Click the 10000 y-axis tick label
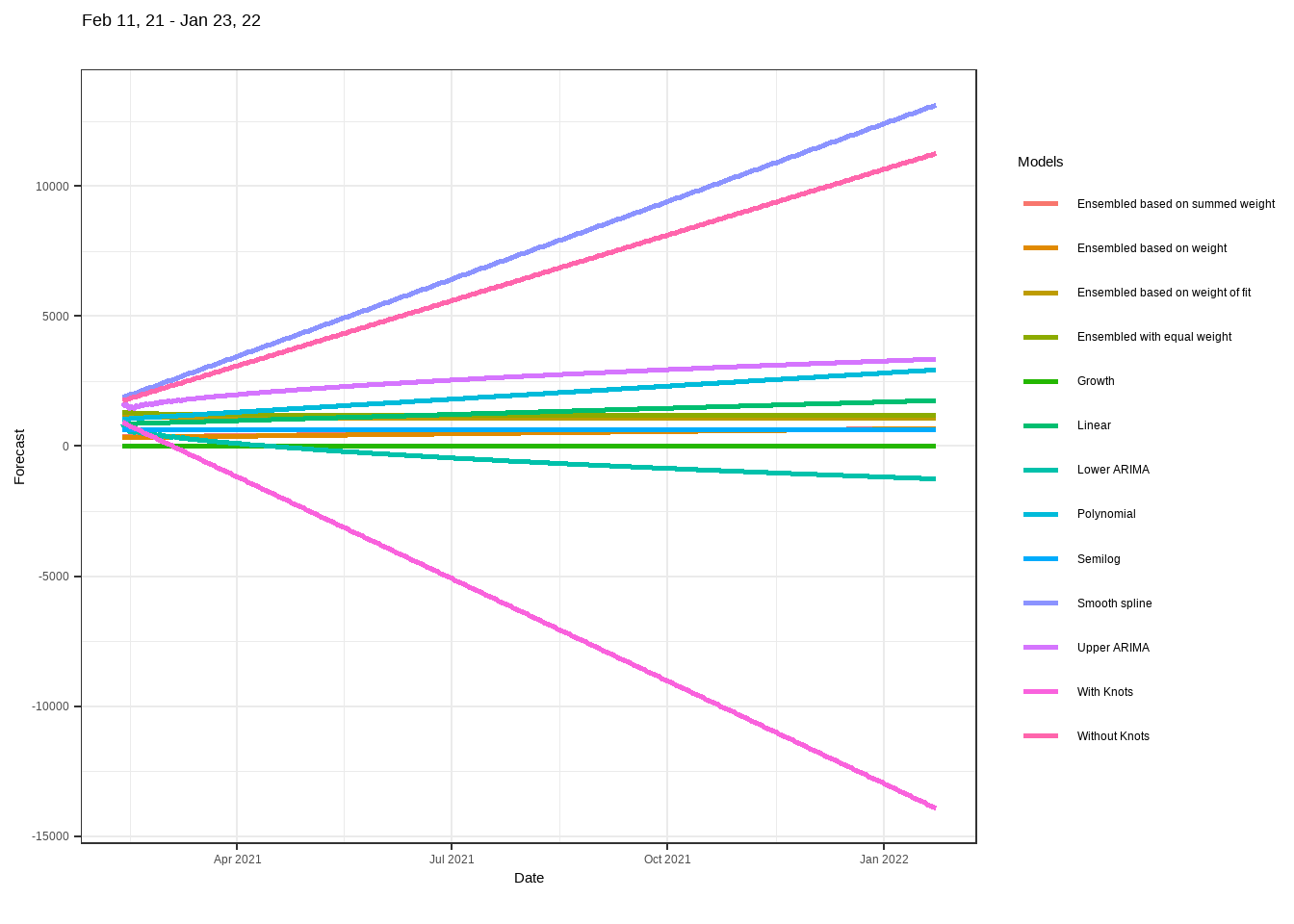 point(52,187)
